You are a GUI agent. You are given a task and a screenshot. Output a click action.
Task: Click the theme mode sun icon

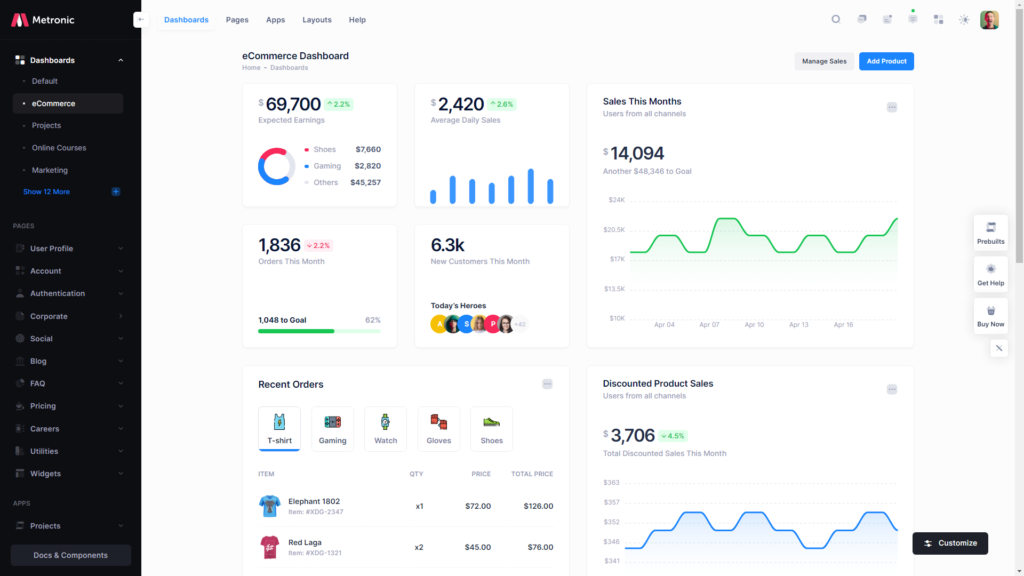(964, 19)
